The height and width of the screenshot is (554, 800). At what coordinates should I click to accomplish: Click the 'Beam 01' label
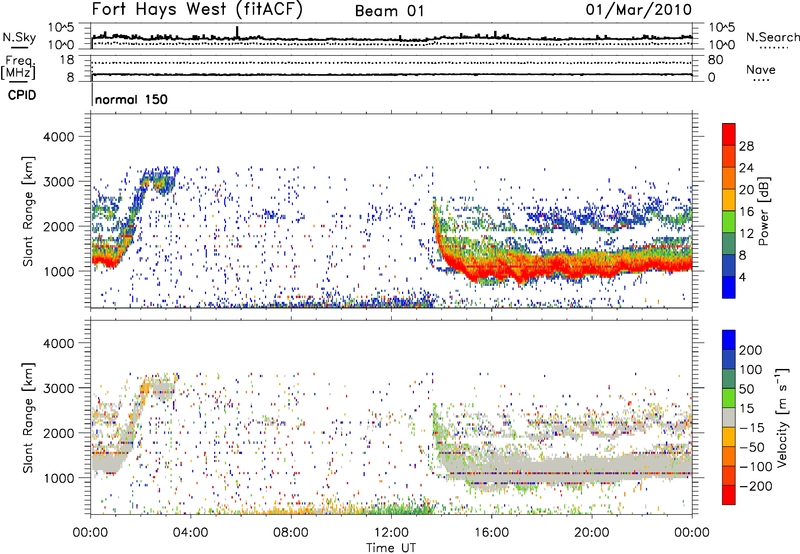click(389, 11)
